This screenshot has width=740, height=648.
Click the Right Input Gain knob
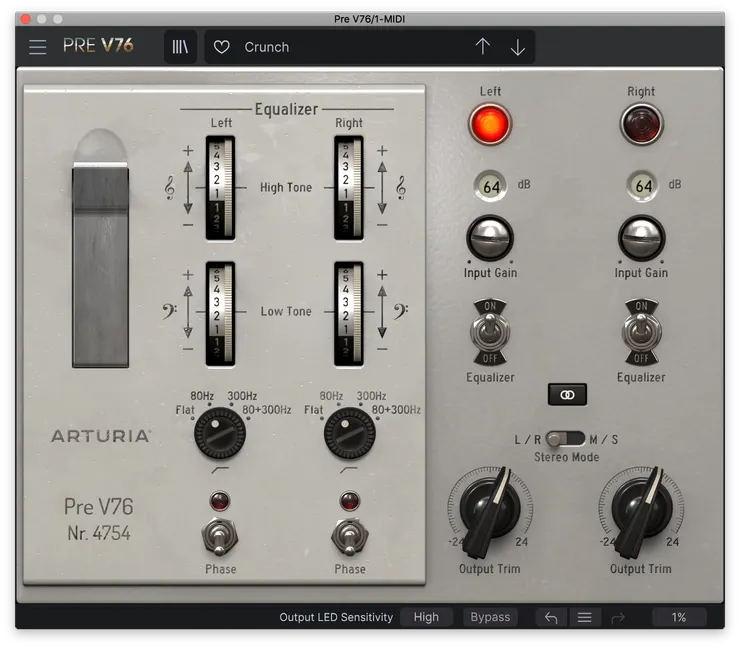(641, 238)
